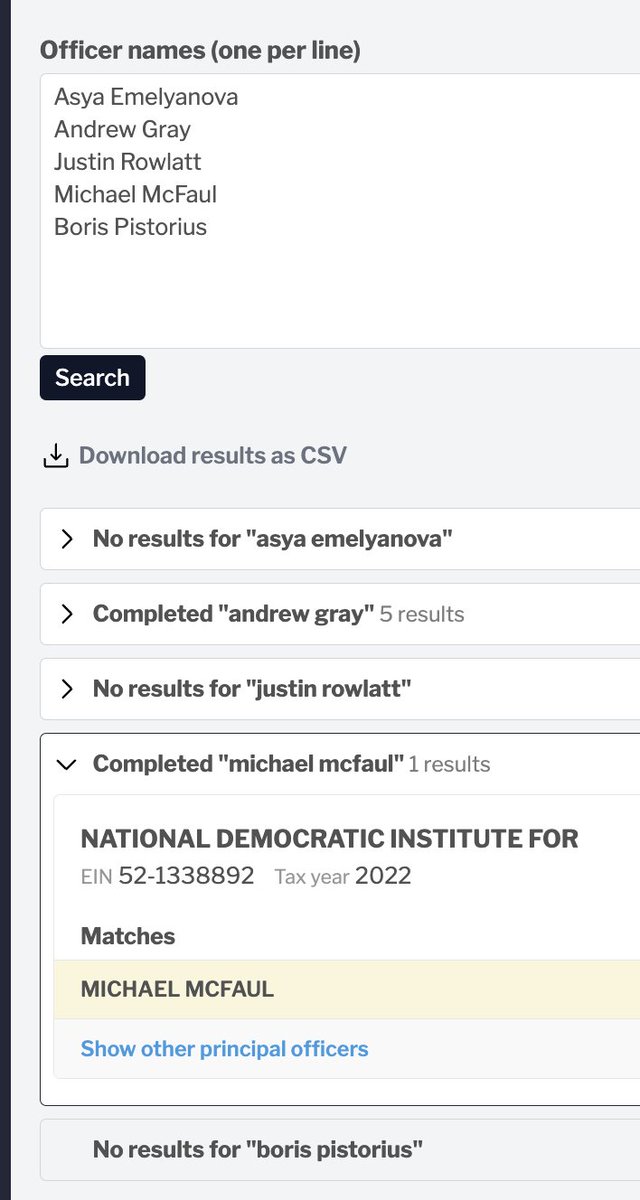Screen dimensions: 640x1200
Task: Click the download arrow icon
Action: [x=55, y=456]
